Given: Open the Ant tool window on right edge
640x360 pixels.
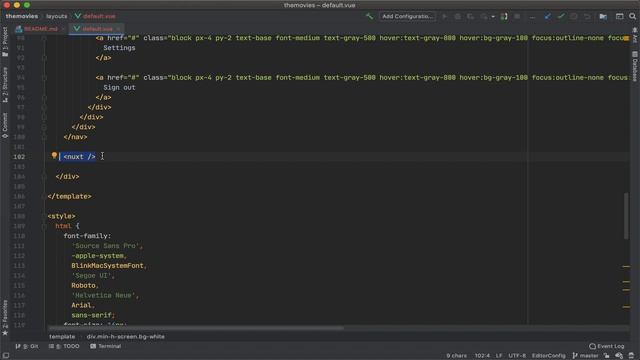Looking at the screenshot, I should click(635, 35).
